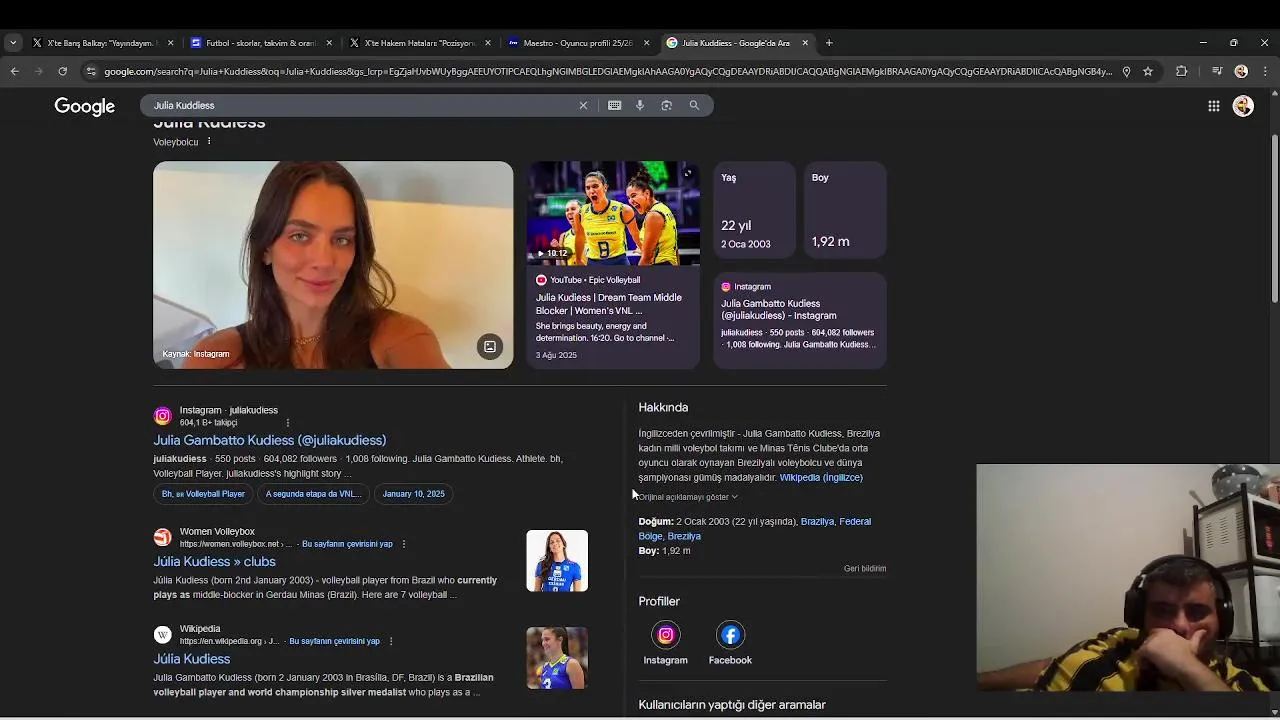This screenshot has width=1280, height=720.
Task: Select the A segunda etapa da VNL chip
Action: tap(313, 494)
